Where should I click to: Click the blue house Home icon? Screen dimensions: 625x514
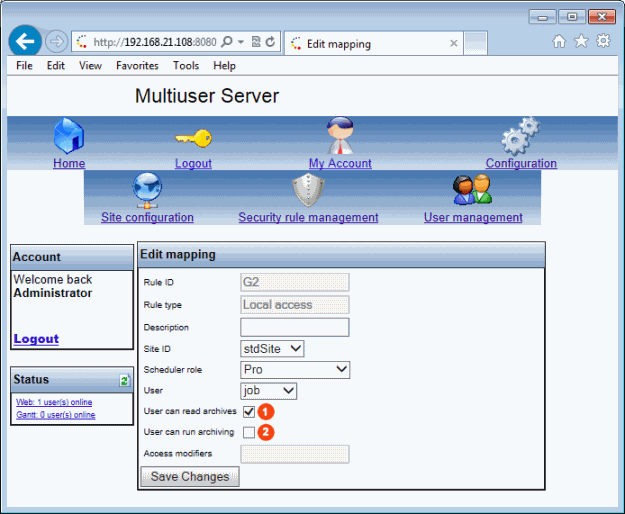(69, 135)
